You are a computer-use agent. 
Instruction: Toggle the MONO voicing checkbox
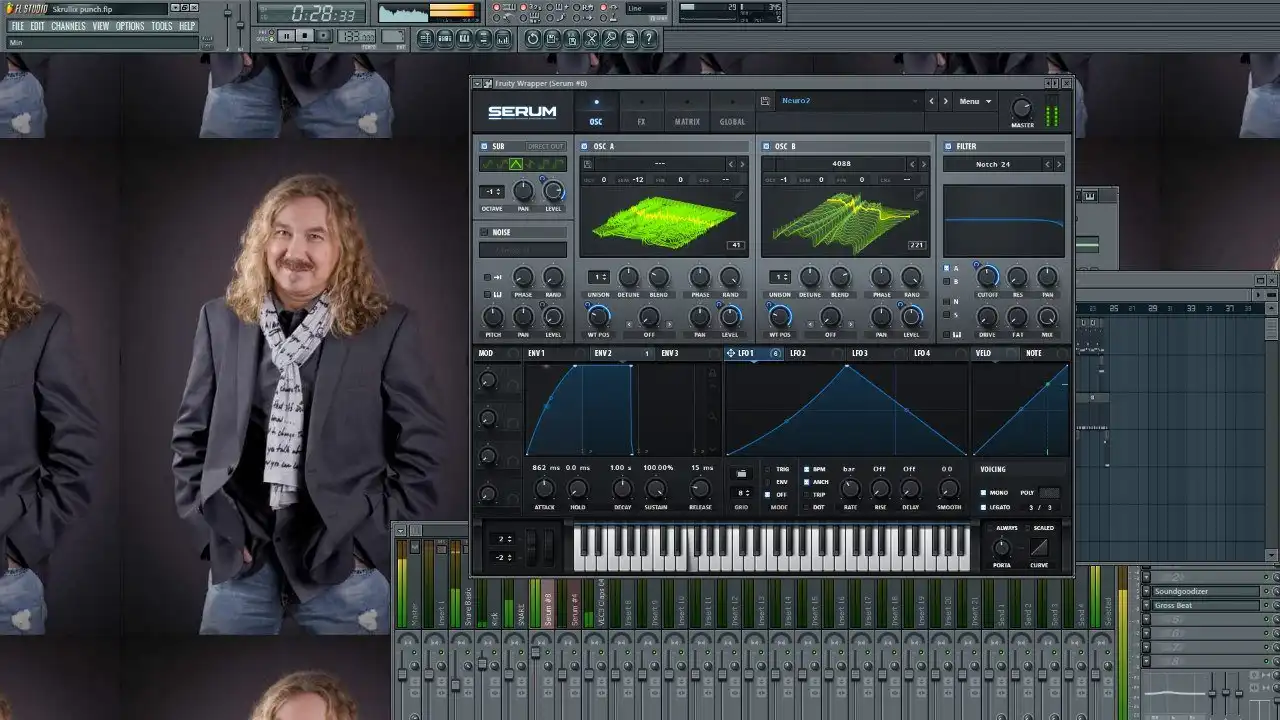point(983,493)
